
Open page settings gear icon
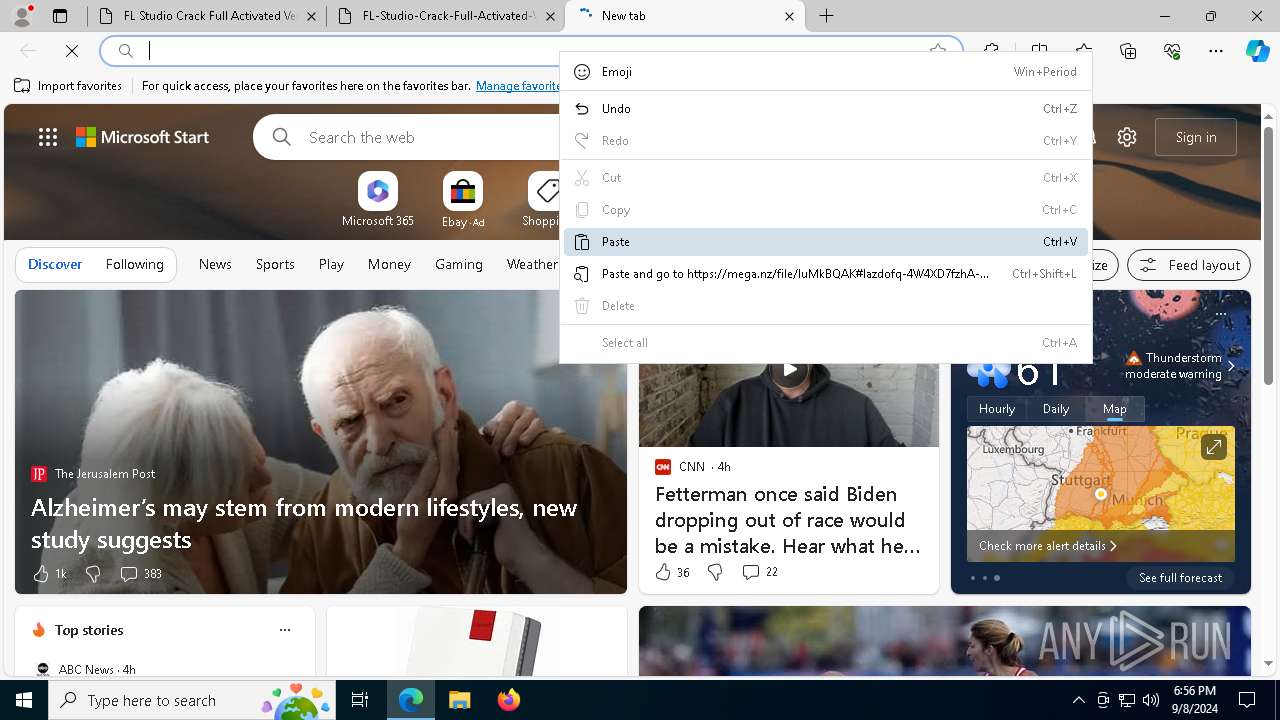[1127, 137]
